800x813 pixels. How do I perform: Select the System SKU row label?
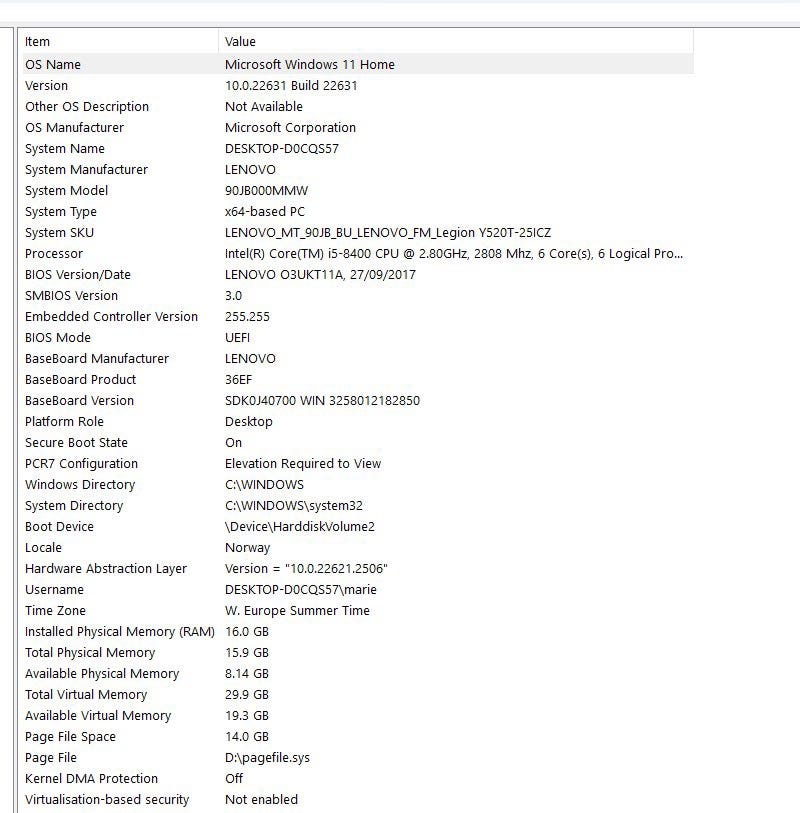[59, 232]
